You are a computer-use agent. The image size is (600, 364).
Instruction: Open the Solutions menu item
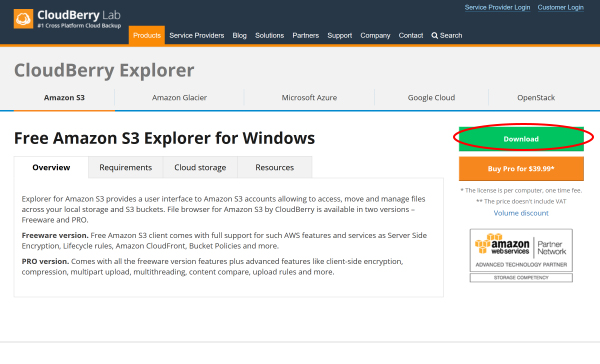269,36
